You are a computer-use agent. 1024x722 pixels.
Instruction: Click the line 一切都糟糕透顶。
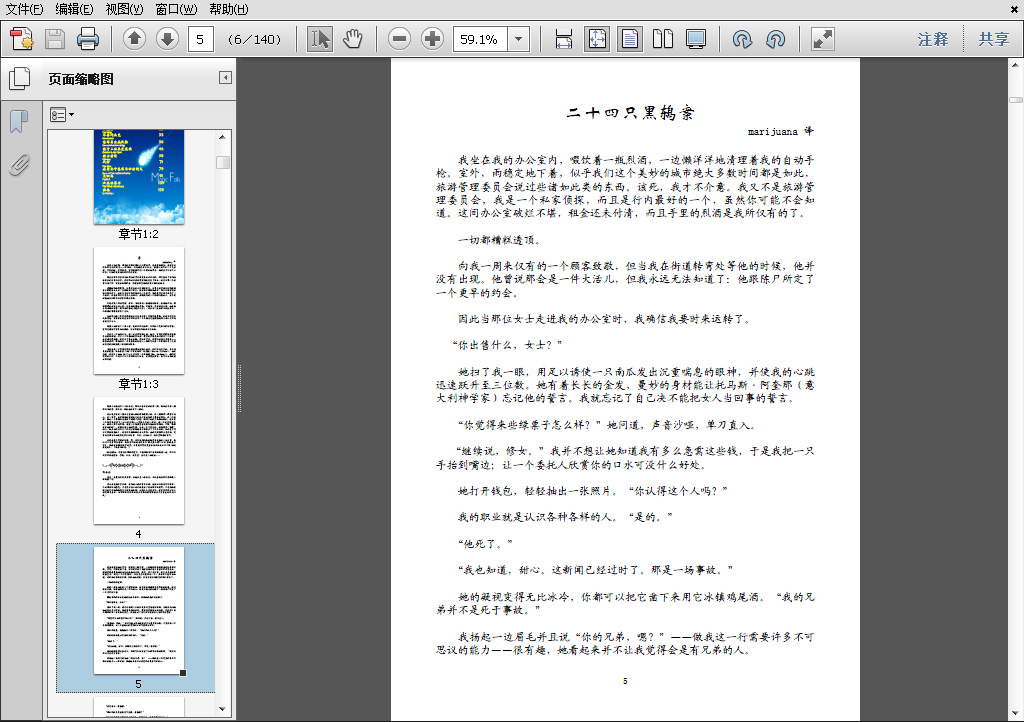click(500, 240)
